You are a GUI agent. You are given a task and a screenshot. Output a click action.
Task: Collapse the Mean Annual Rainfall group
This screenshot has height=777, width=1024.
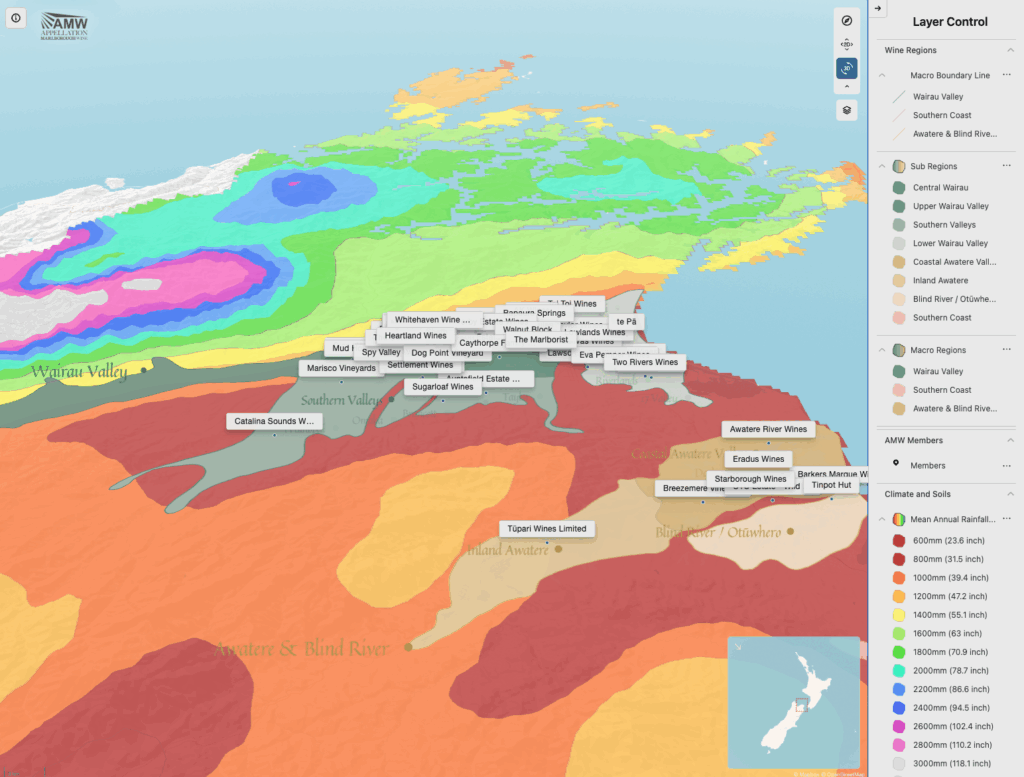(882, 520)
